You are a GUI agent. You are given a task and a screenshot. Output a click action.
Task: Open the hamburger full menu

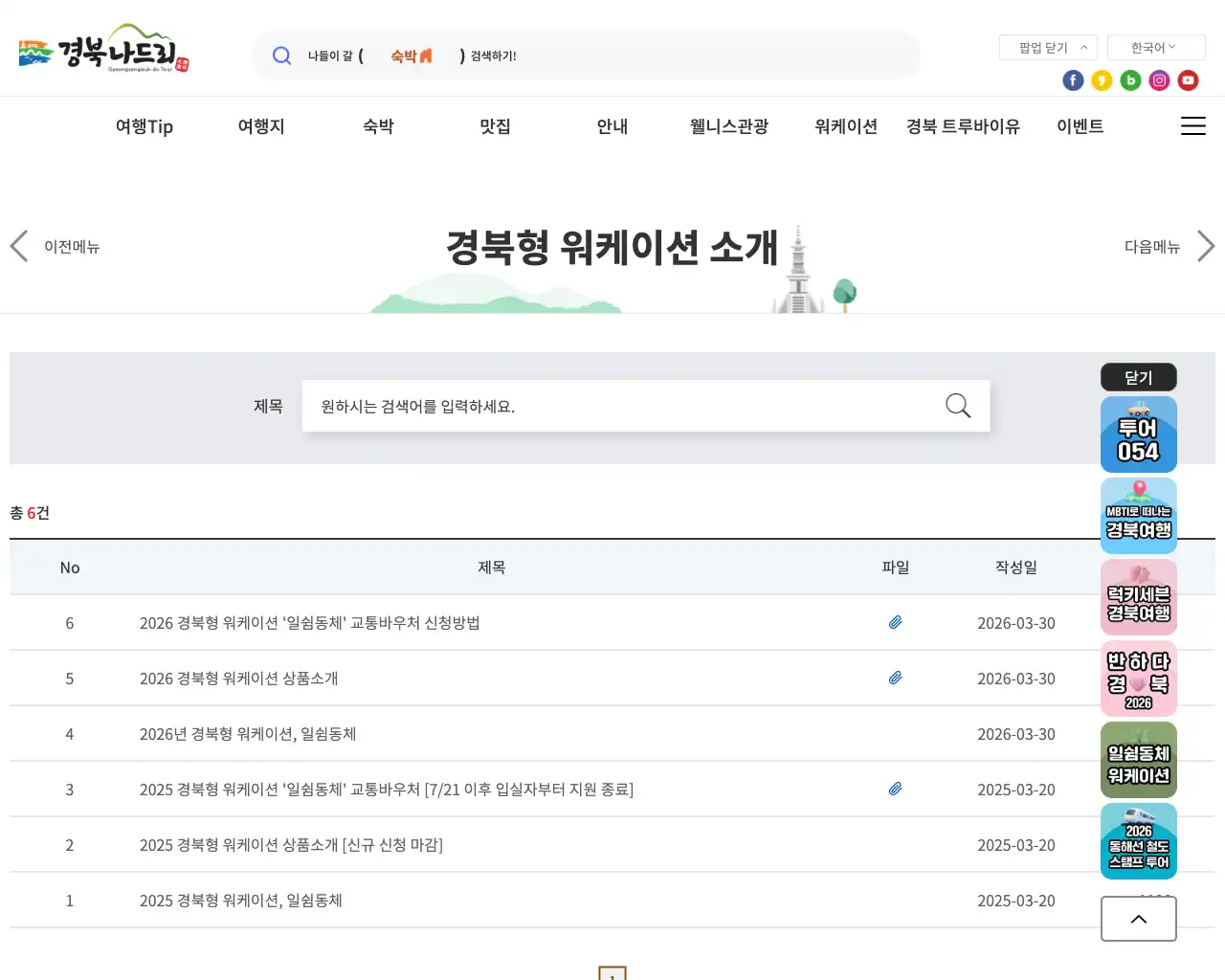1192,126
